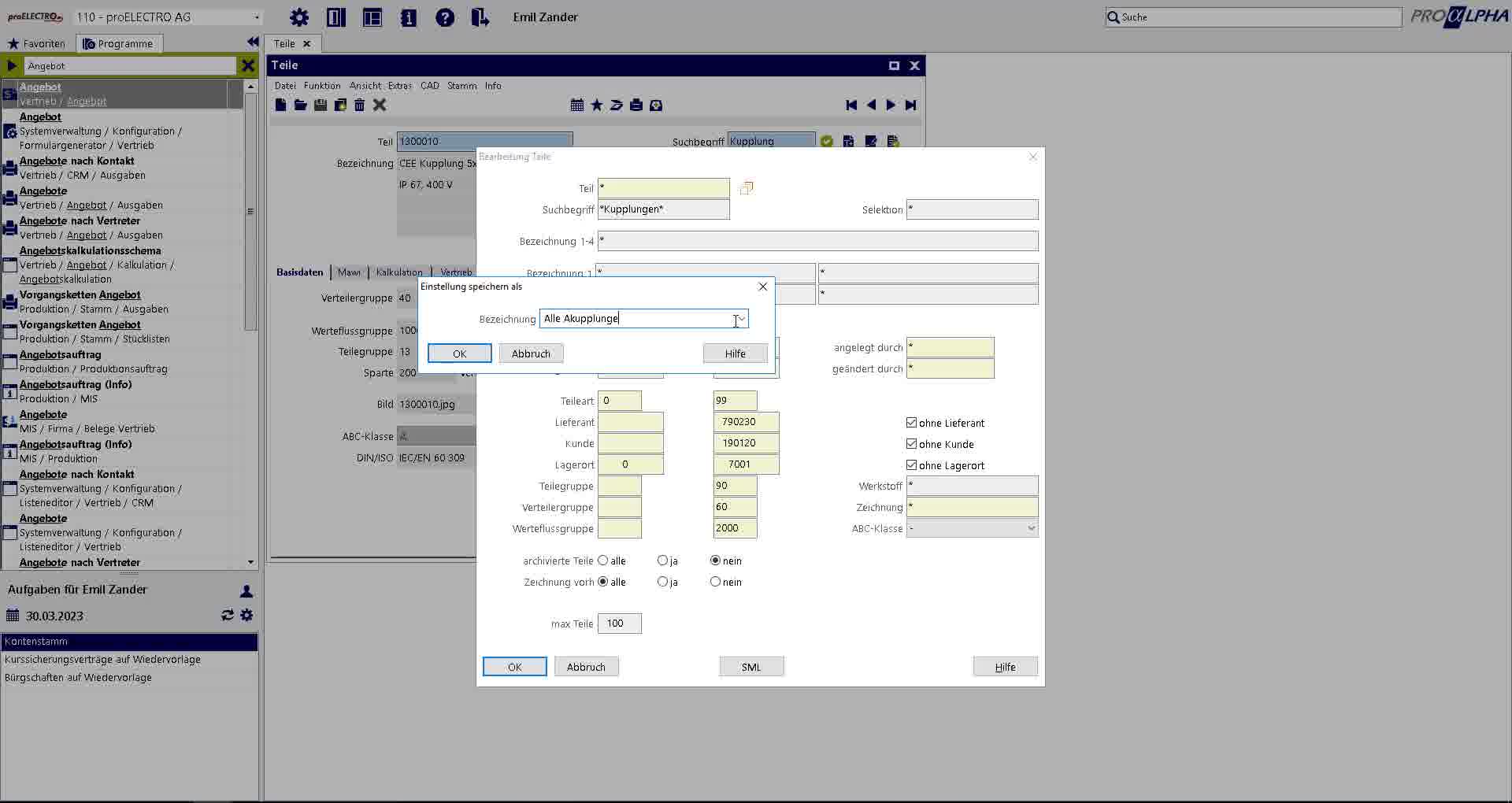The height and width of the screenshot is (803, 1512).
Task: Collapse the sidebar with the double-arrow icon
Action: (253, 42)
